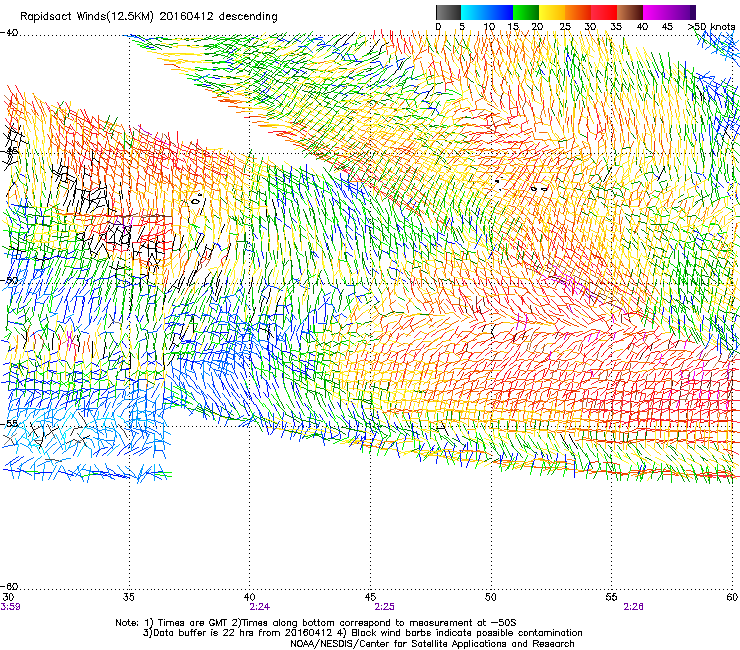Click the '20160412 descending' date in the title

[219, 17]
